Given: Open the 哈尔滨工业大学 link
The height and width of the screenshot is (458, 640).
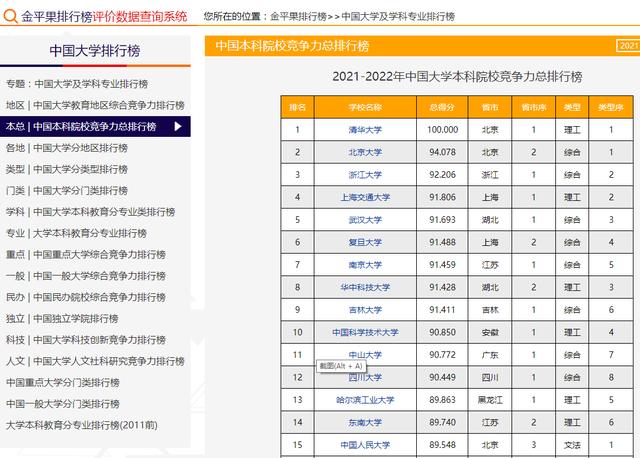Looking at the screenshot, I should (365, 400).
